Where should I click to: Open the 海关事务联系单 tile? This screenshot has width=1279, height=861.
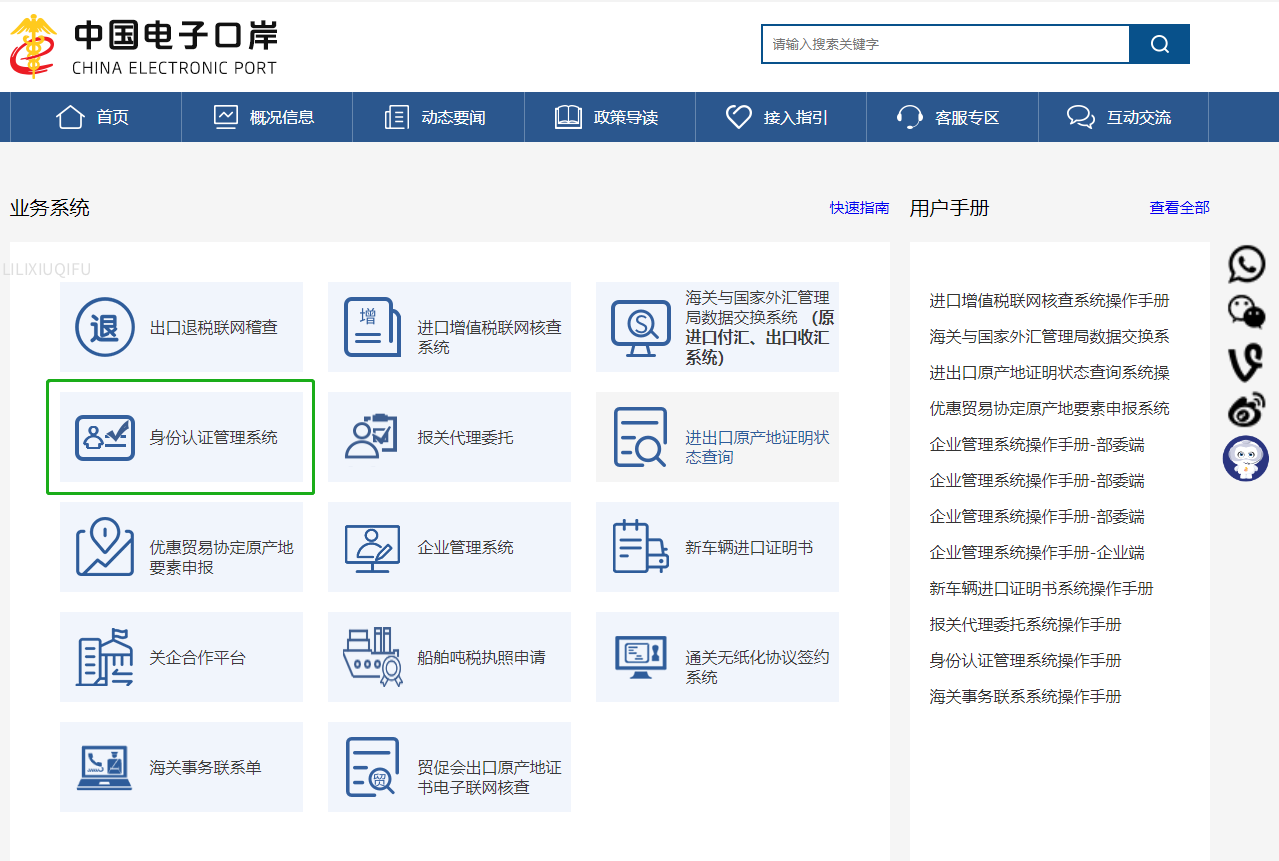[181, 767]
